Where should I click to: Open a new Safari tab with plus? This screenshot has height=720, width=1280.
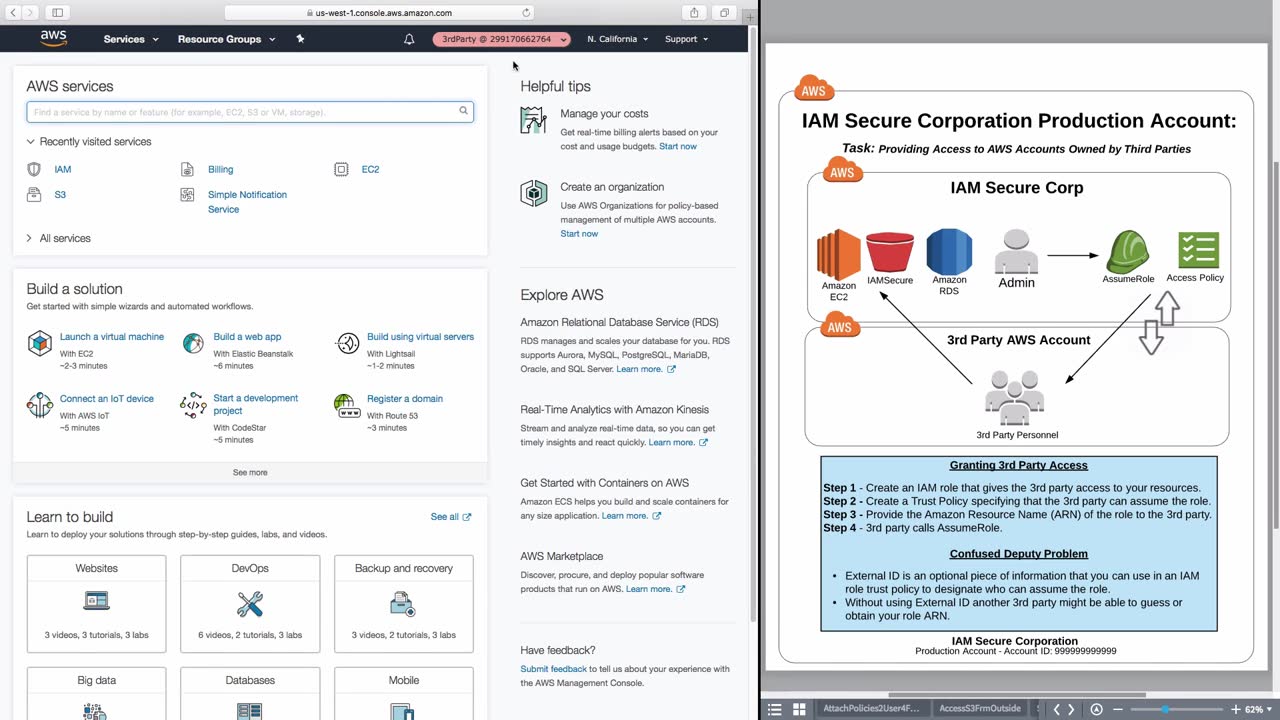(750, 17)
